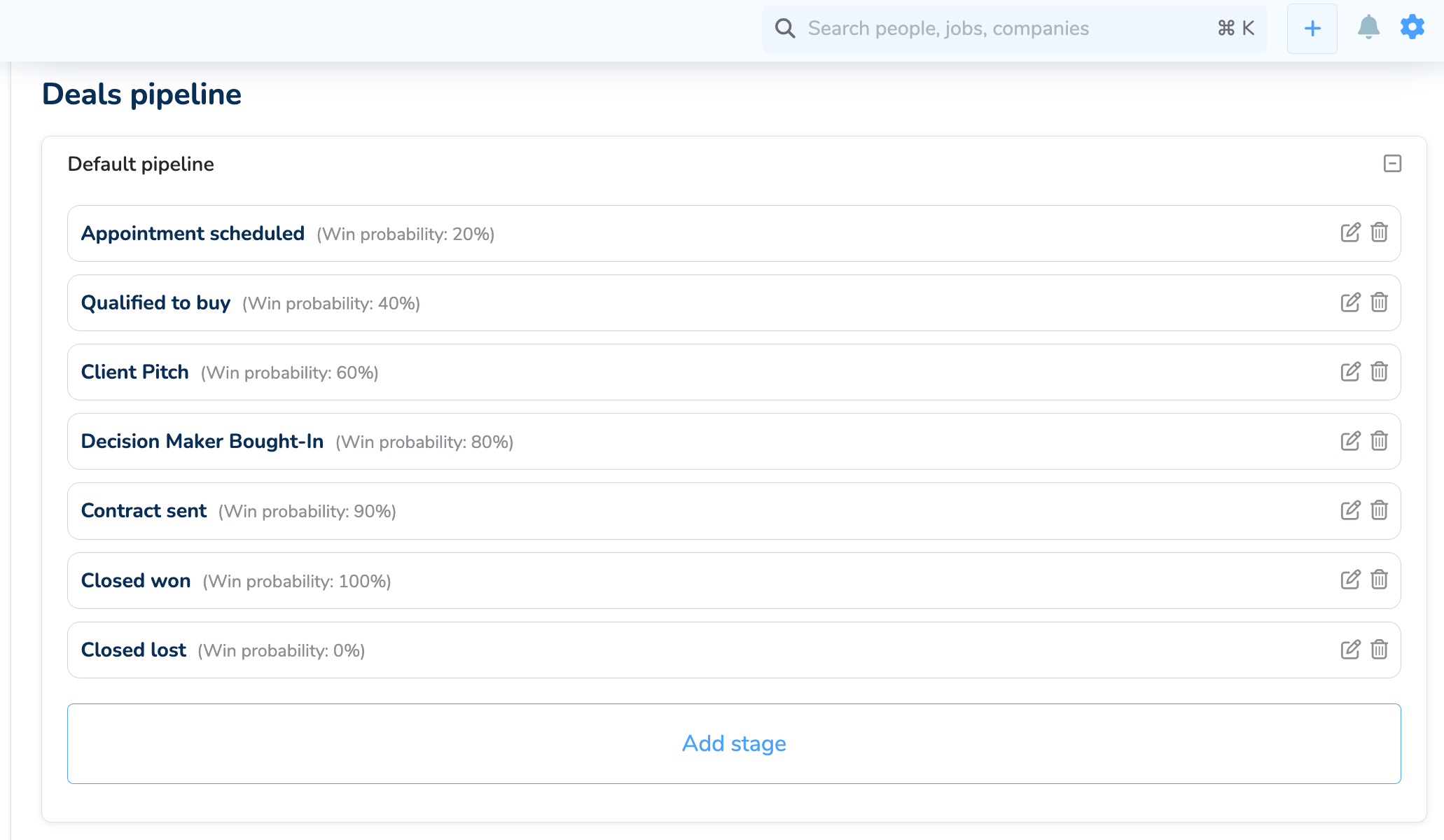Delete the Closed won stage

point(1379,580)
